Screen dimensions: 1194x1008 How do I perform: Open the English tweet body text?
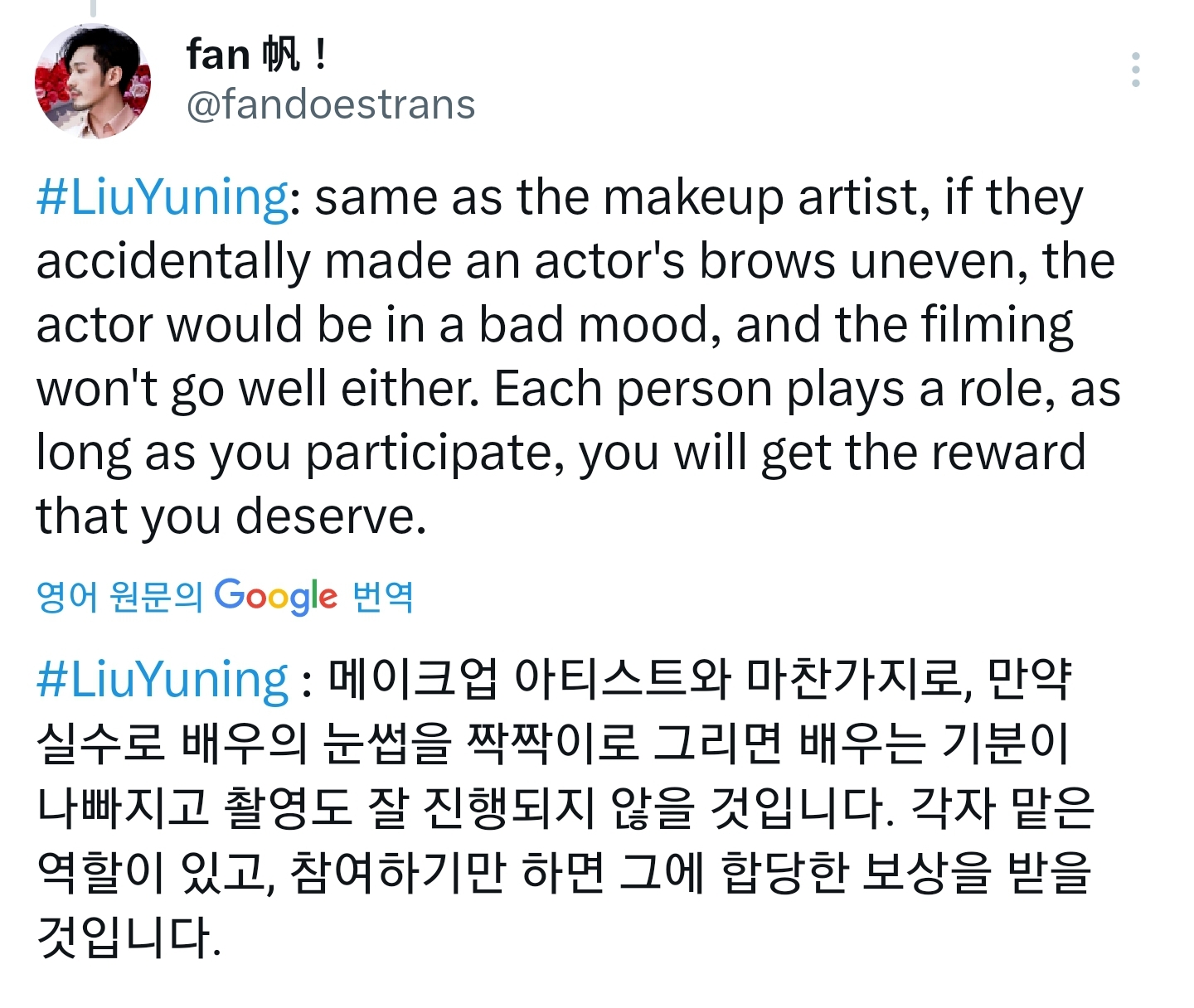pos(579,356)
